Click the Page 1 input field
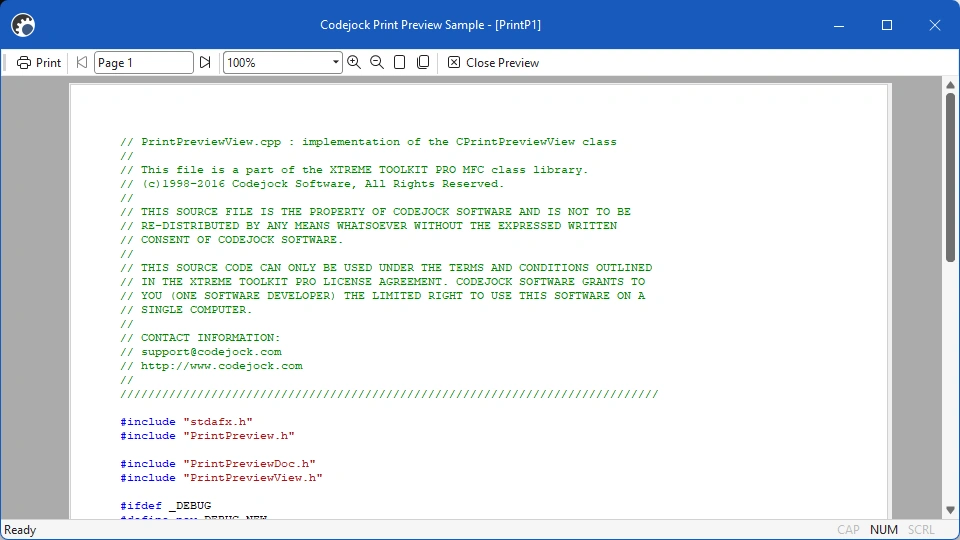The width and height of the screenshot is (960, 540). (144, 62)
